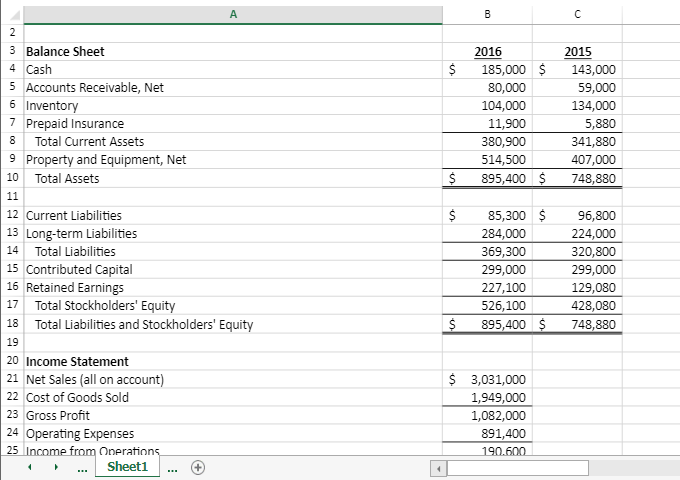Select retained earnings value 129,080
Viewport: 680px width, 480px height.
577,287
